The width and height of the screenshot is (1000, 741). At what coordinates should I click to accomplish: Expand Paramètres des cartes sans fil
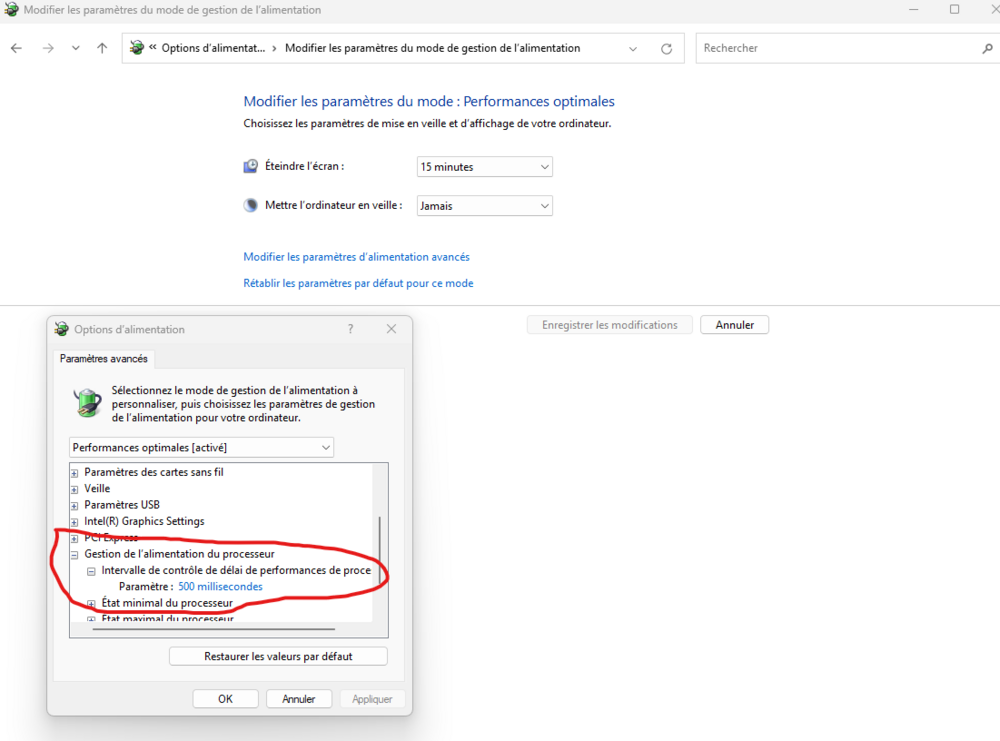[x=75, y=473]
